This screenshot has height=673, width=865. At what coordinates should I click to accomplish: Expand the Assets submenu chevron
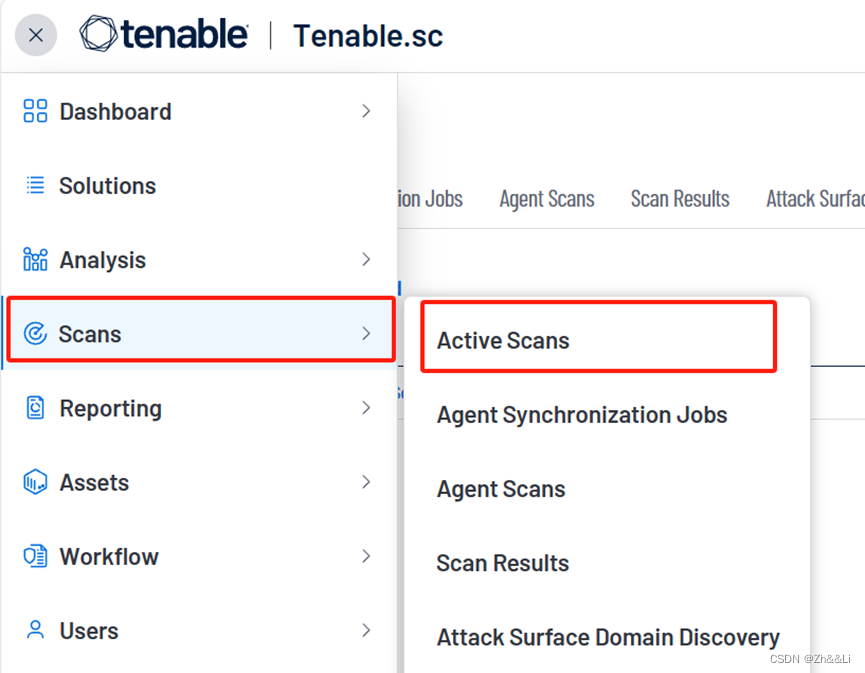366,482
